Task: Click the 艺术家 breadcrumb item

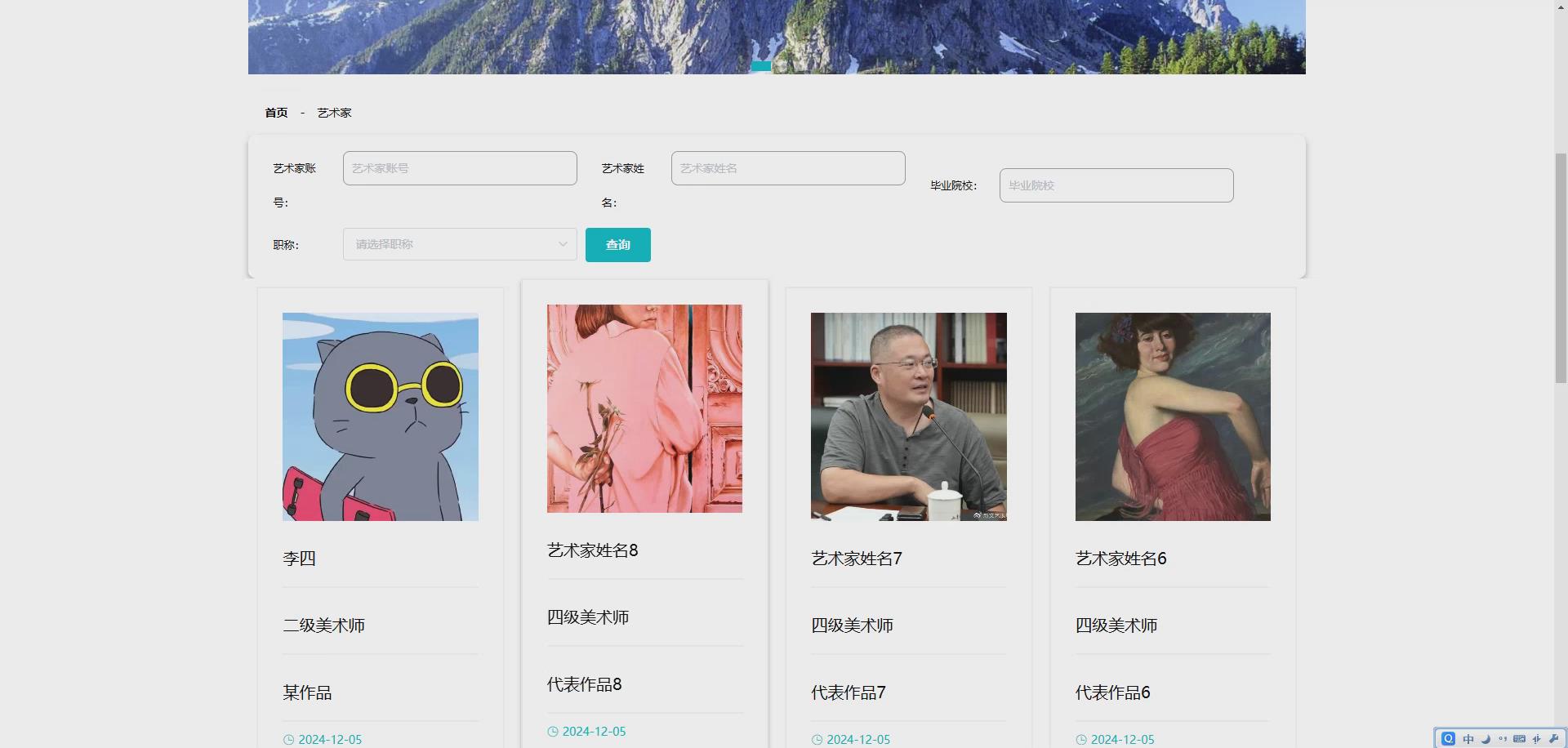Action: click(334, 112)
